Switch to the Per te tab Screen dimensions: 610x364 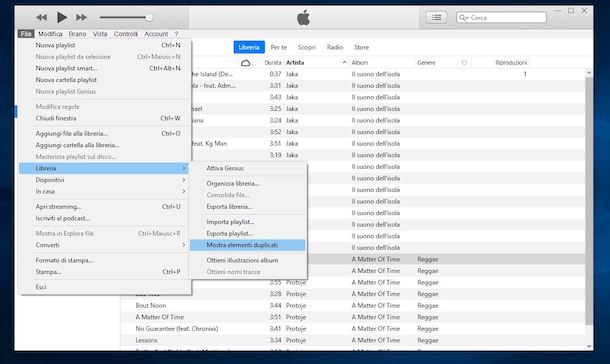pyautogui.click(x=279, y=47)
